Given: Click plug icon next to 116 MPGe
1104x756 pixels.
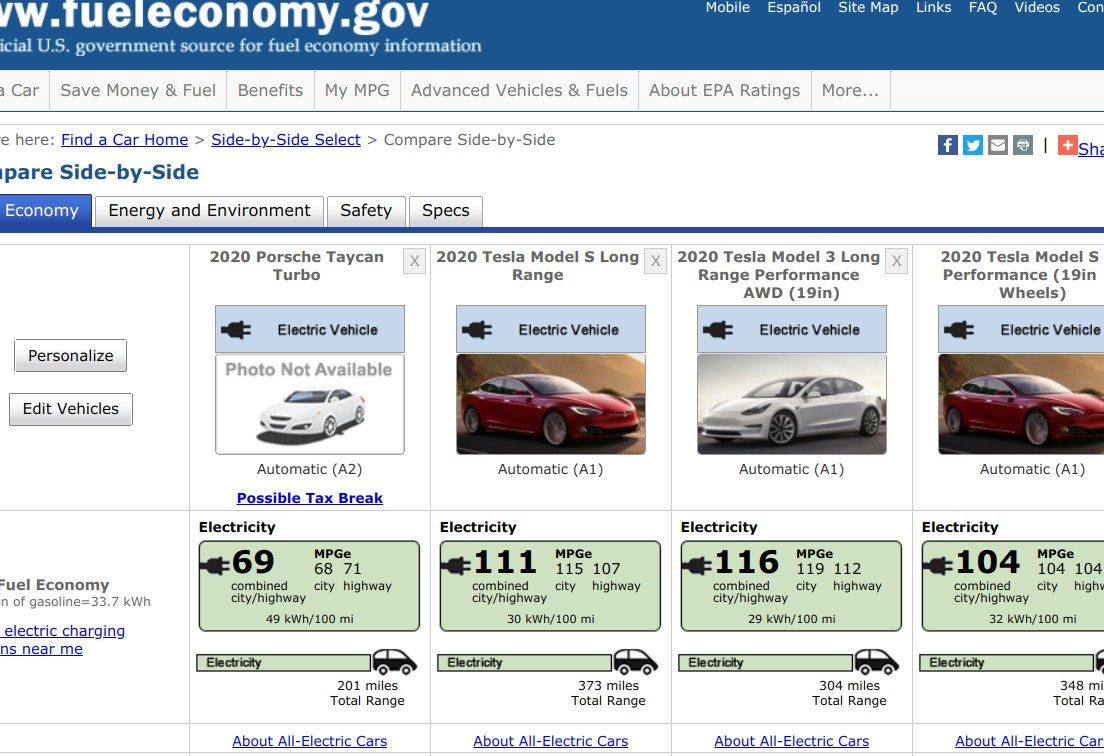Looking at the screenshot, I should [696, 565].
